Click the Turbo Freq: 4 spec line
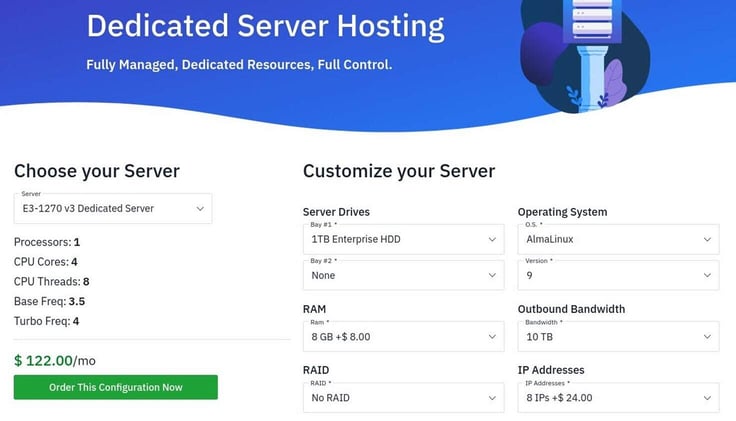736x421 pixels. pyautogui.click(x=46, y=321)
